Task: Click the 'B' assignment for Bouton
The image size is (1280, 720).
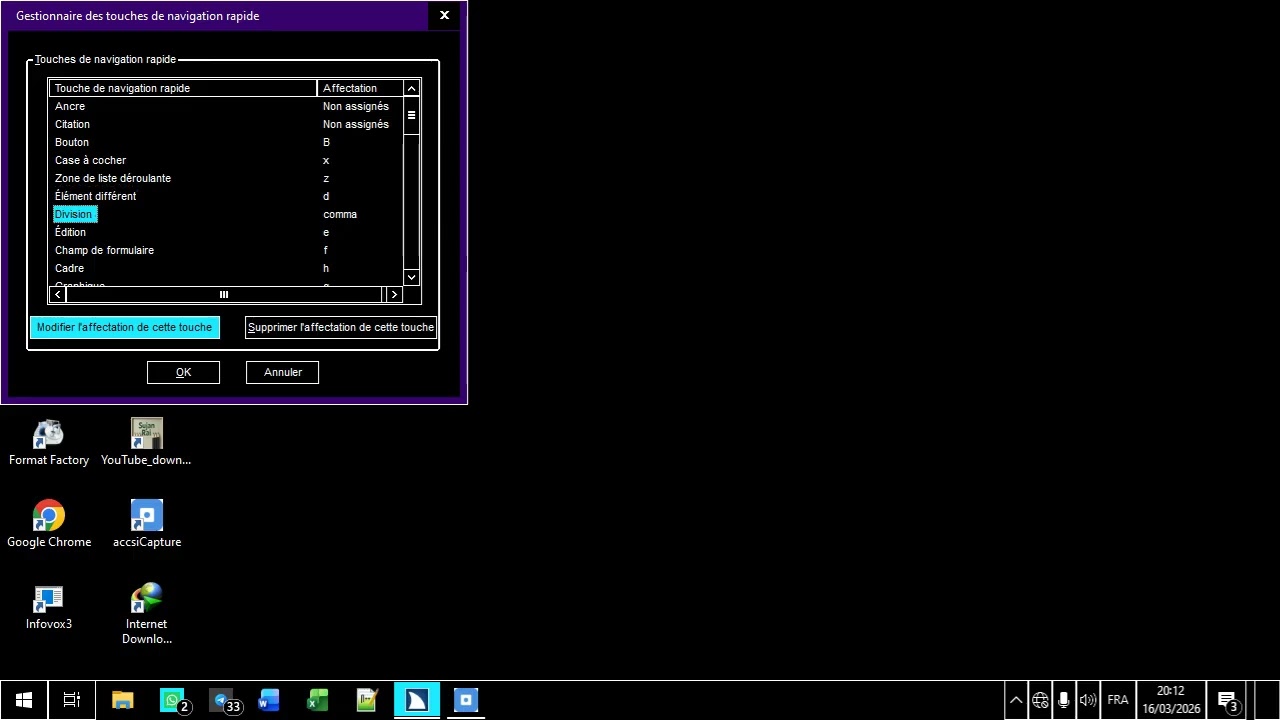Action: coord(326,142)
